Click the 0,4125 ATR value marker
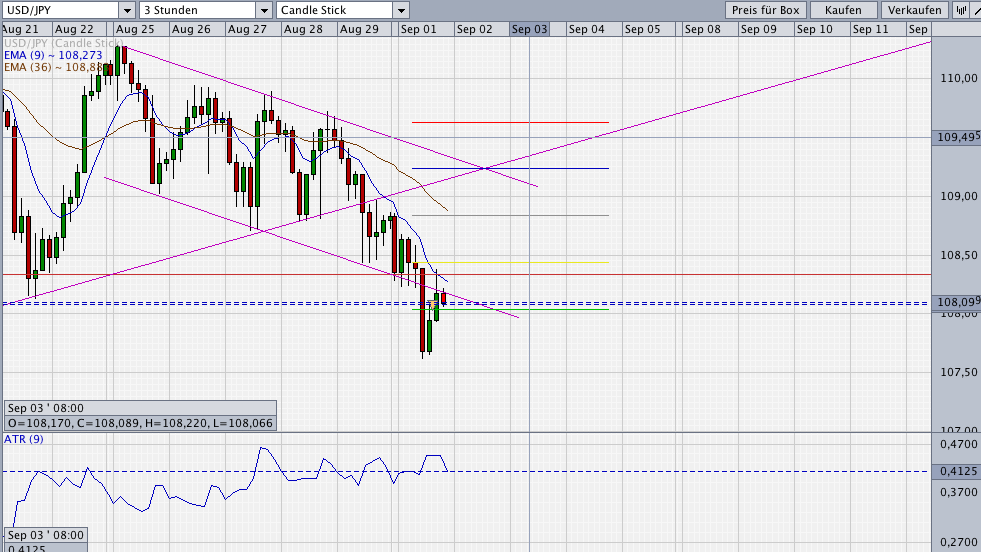Image resolution: width=981 pixels, height=552 pixels. tap(956, 471)
